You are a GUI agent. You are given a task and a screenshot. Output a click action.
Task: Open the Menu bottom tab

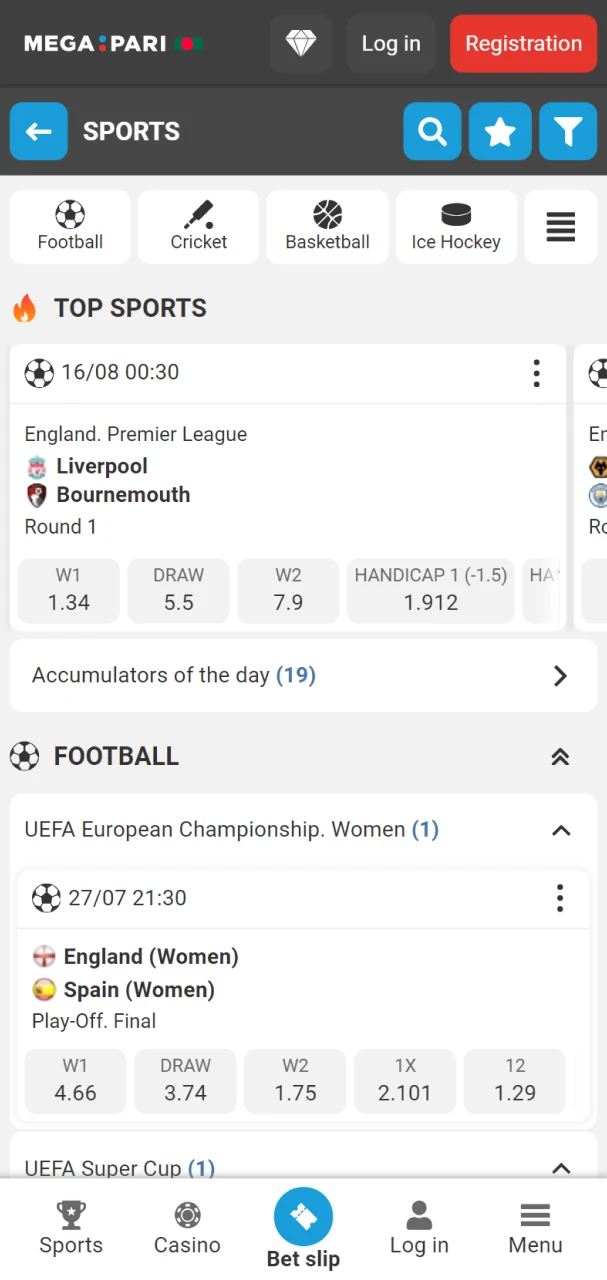(x=535, y=1228)
